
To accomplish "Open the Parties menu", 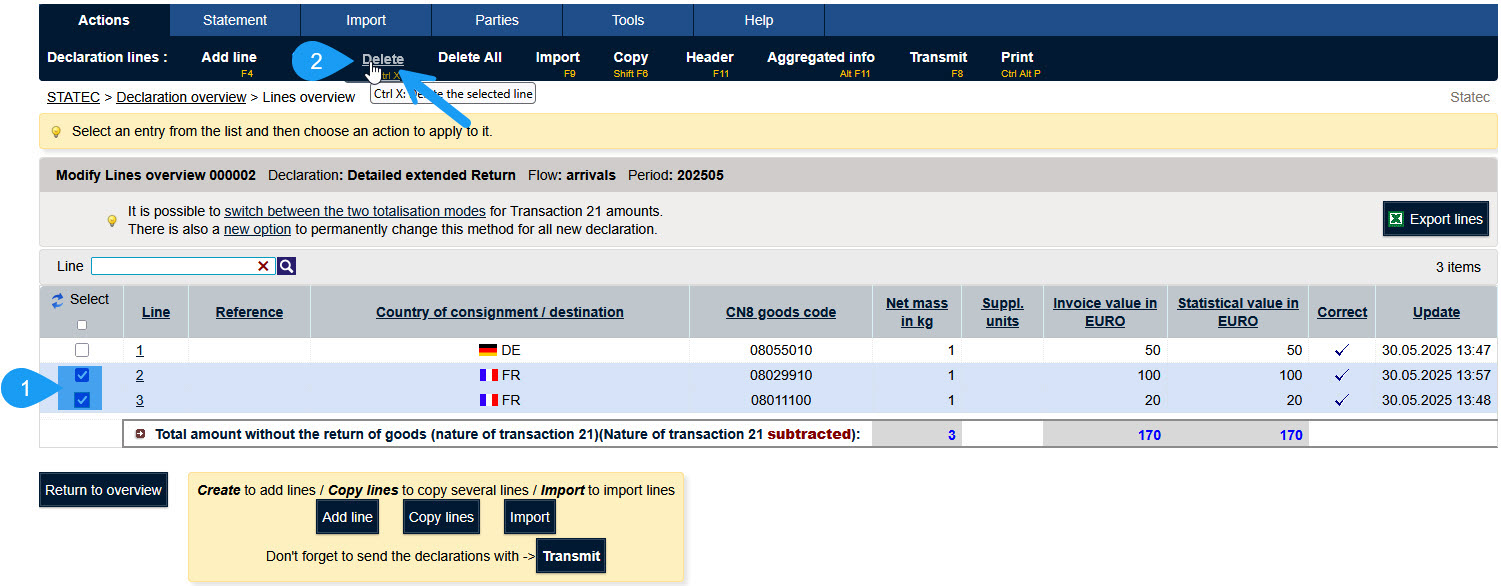I will point(496,19).
